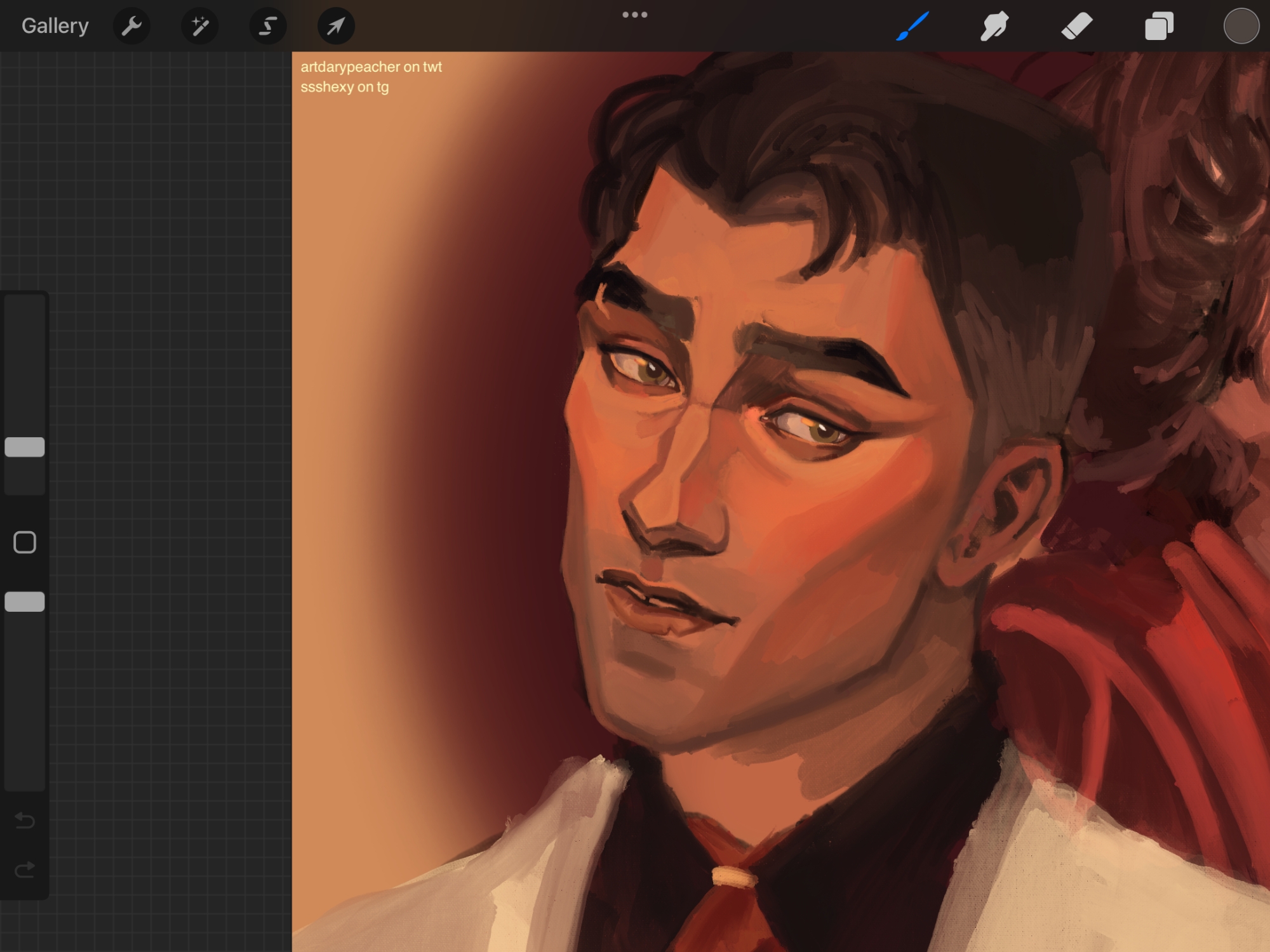
Task: Select the Eraser tool
Action: (1076, 26)
